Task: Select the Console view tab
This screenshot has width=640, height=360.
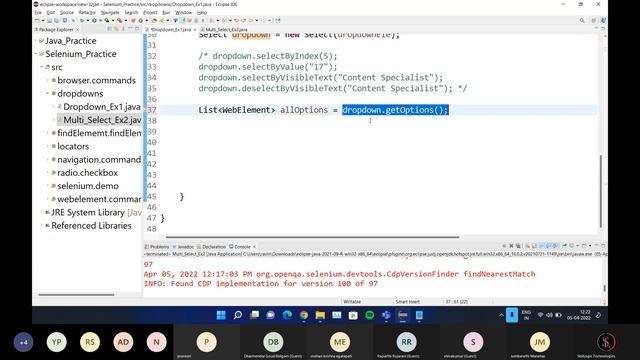Action: tap(240, 247)
